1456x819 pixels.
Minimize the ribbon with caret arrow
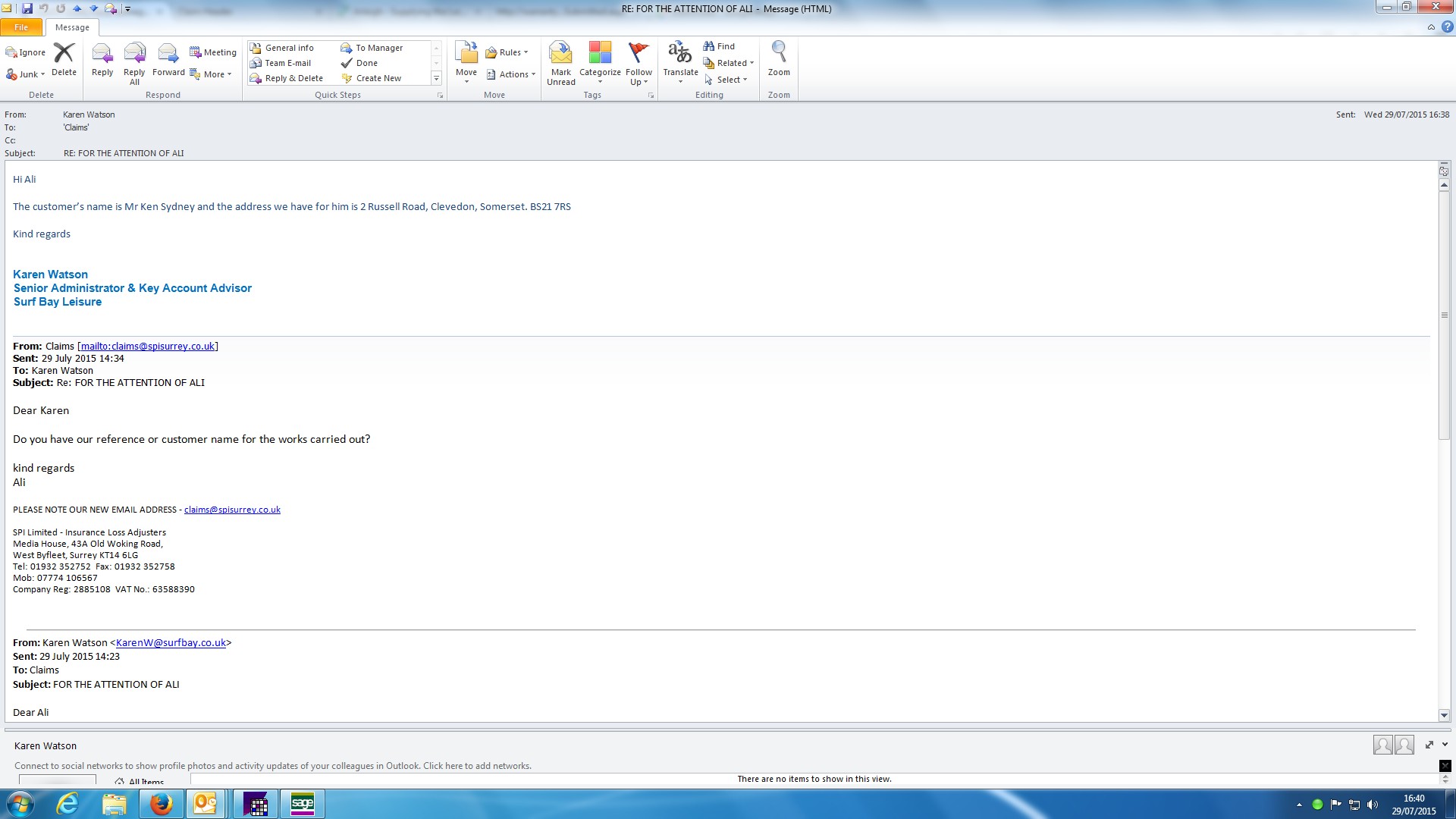(1431, 27)
